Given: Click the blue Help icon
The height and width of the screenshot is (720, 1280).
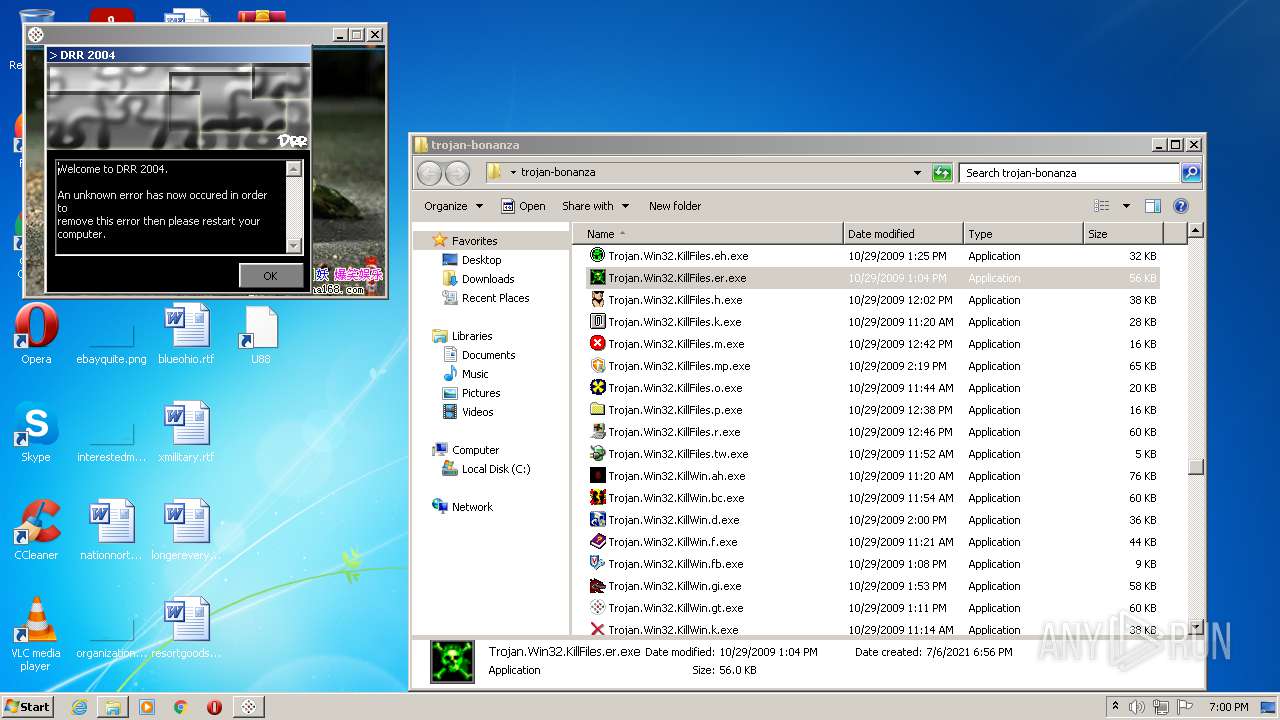Looking at the screenshot, I should [x=1180, y=206].
